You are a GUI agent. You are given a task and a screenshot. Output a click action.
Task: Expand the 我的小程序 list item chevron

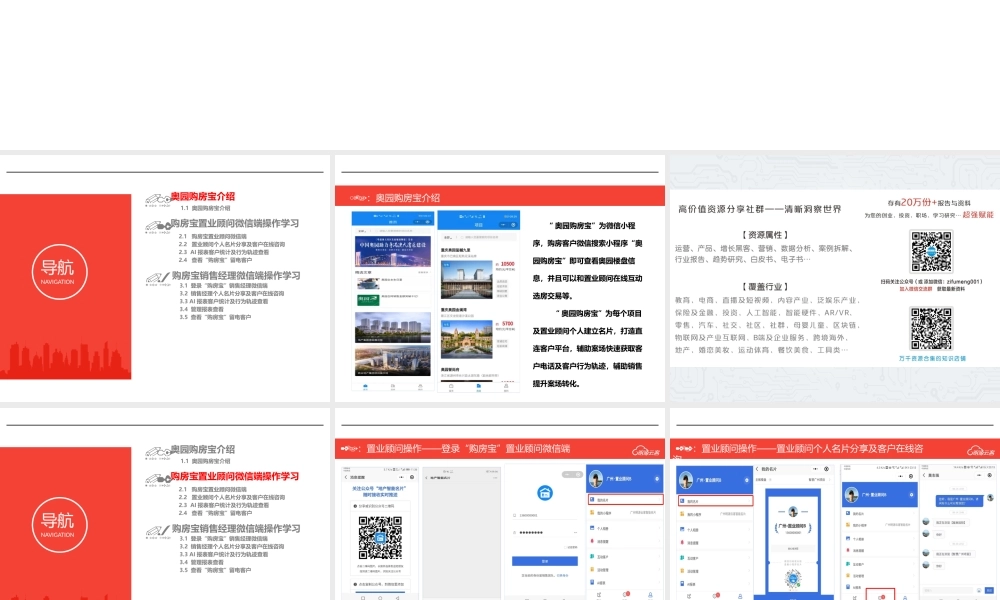click(x=659, y=512)
